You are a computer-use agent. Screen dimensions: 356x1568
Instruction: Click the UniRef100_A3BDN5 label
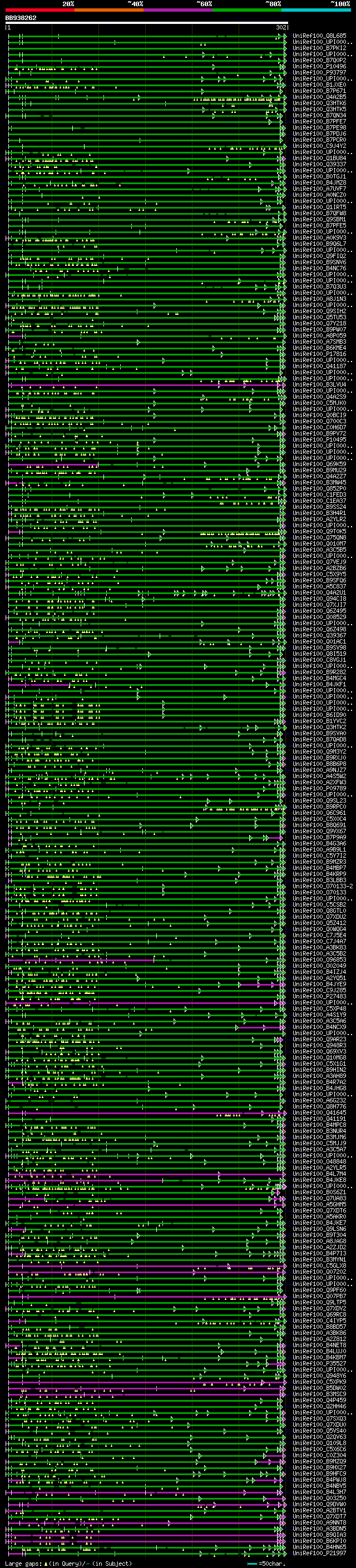(x=319, y=1529)
